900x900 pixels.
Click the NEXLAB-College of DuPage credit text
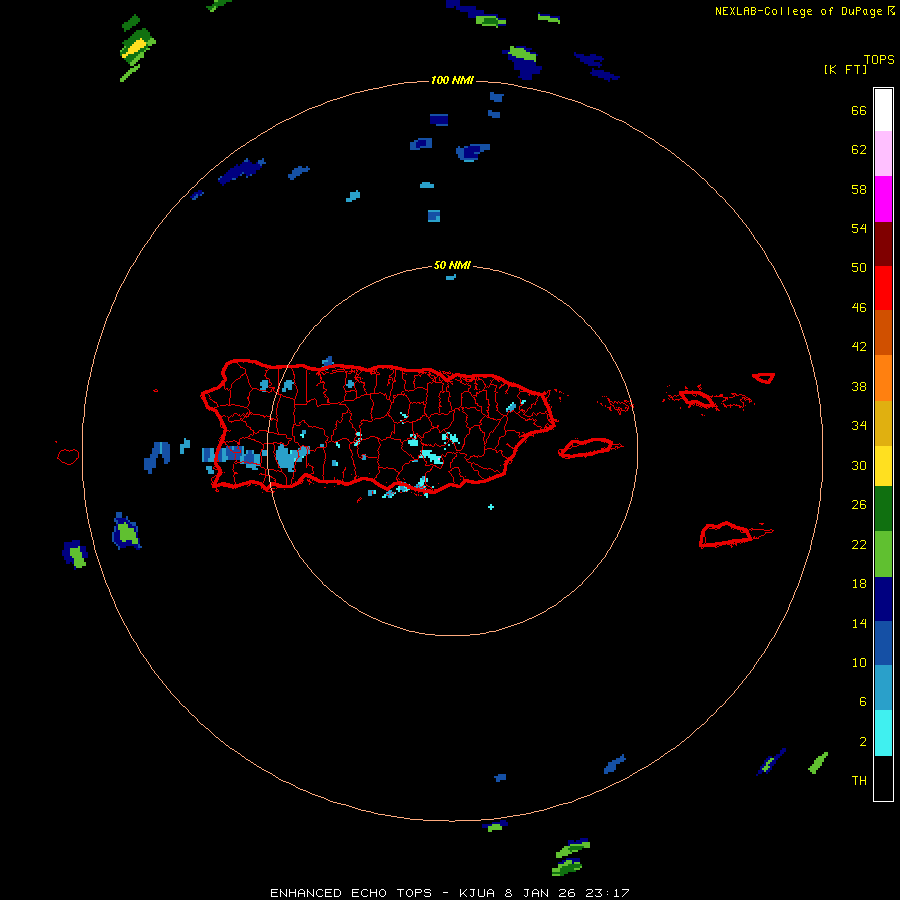(799, 11)
